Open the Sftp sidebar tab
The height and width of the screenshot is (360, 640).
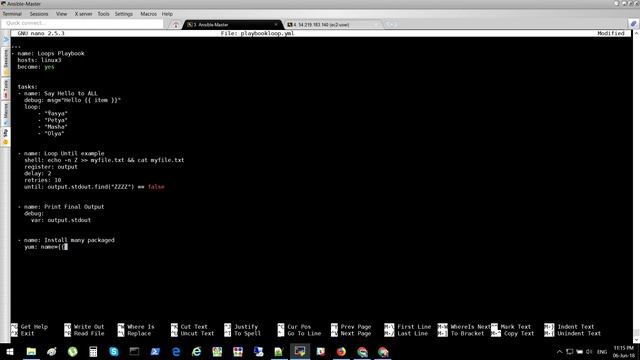point(6,136)
